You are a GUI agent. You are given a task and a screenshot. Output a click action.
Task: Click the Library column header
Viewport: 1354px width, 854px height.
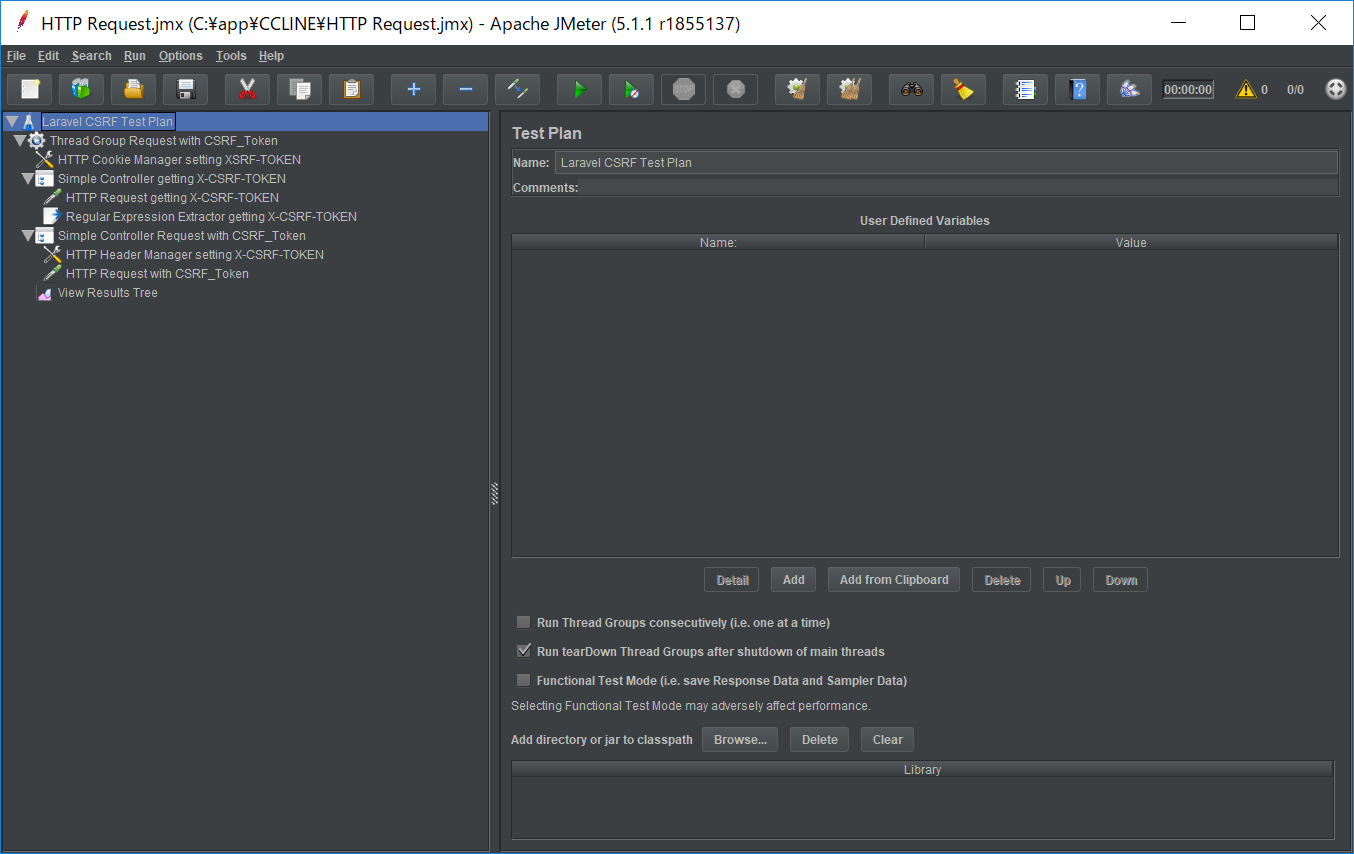[922, 769]
